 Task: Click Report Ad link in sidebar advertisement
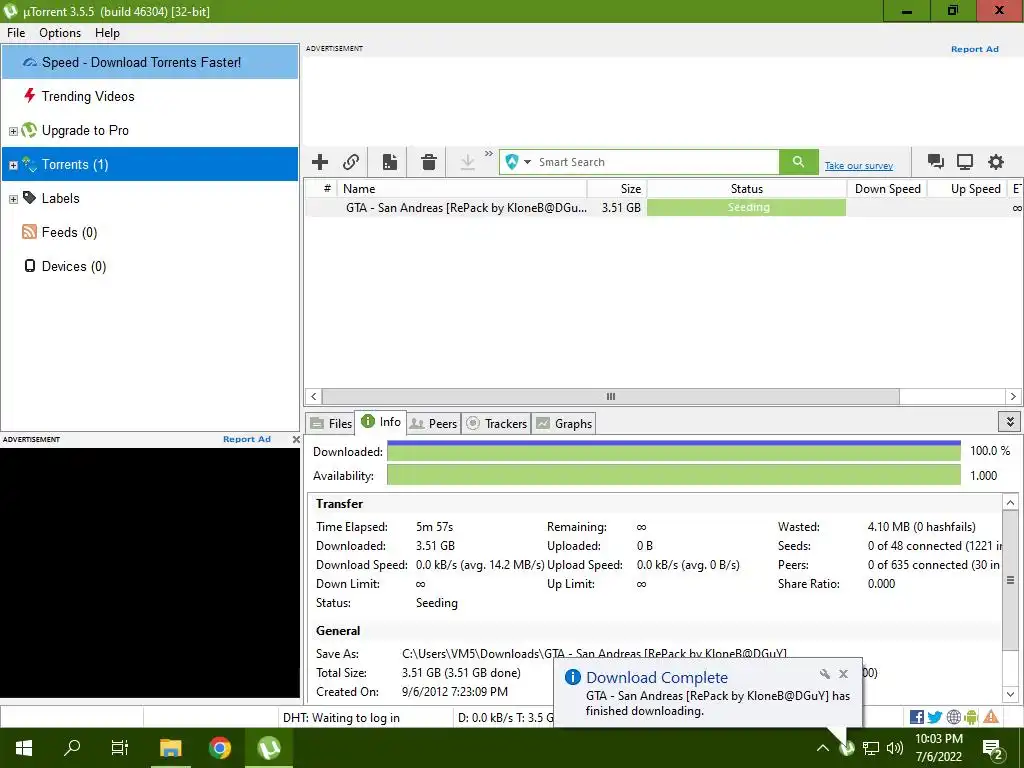point(246,439)
